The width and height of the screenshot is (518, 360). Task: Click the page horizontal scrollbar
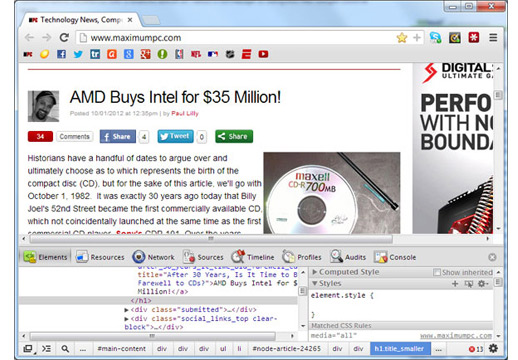211,239
